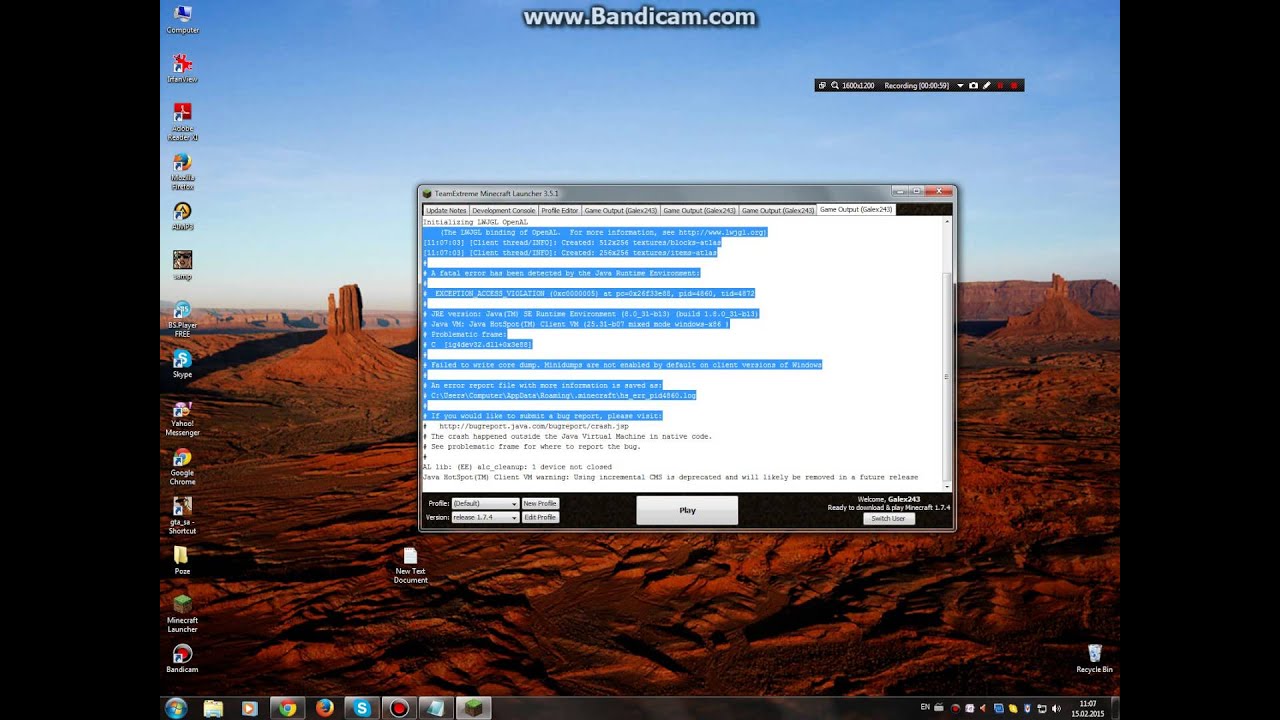The height and width of the screenshot is (720, 1280).
Task: Click the Switch User button
Action: coord(888,519)
